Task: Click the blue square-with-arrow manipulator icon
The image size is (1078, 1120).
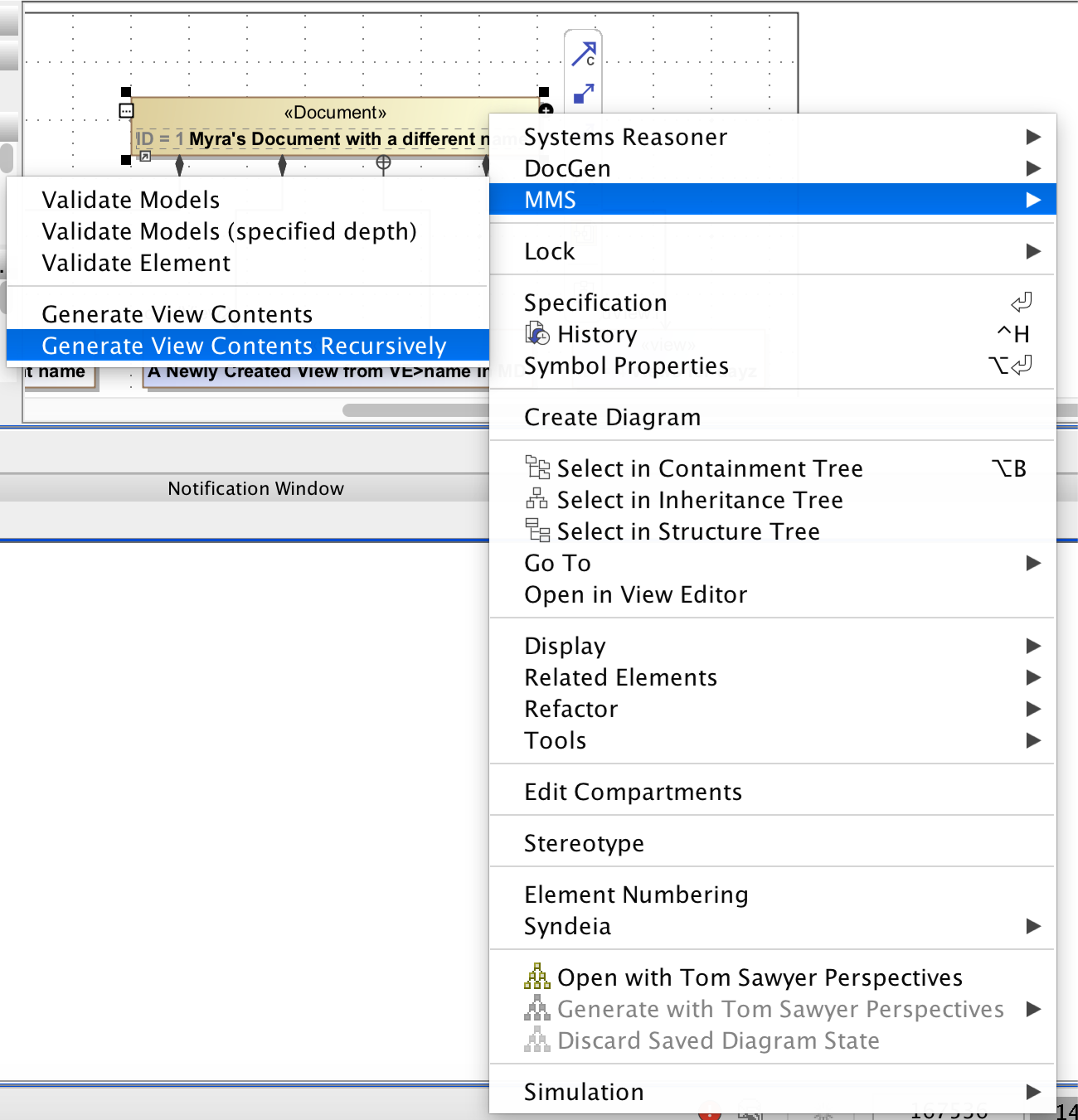Action: point(584,94)
